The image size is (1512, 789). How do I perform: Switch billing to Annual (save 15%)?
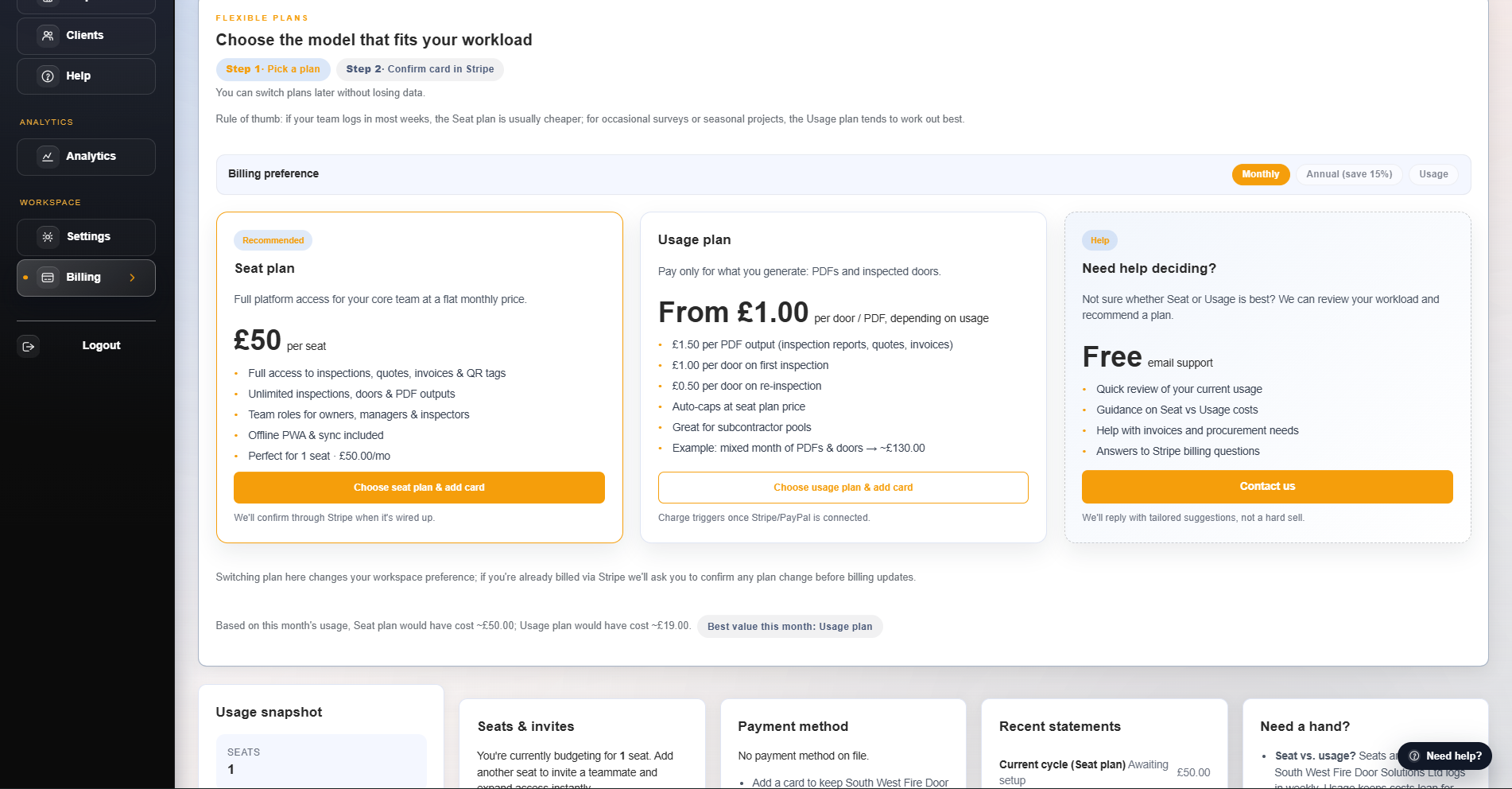[1348, 174]
